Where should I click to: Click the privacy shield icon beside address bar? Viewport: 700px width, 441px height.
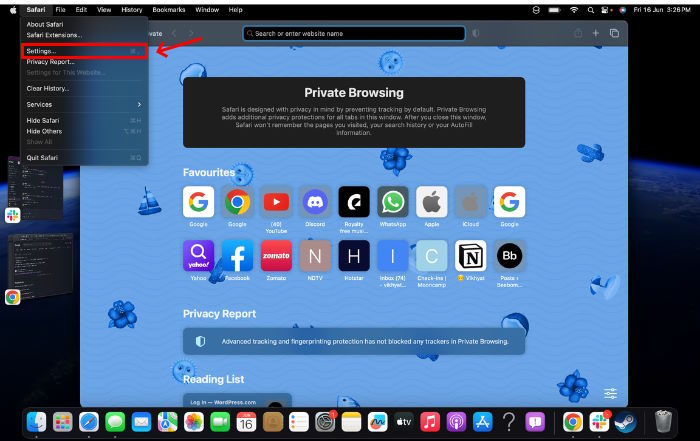tap(475, 33)
